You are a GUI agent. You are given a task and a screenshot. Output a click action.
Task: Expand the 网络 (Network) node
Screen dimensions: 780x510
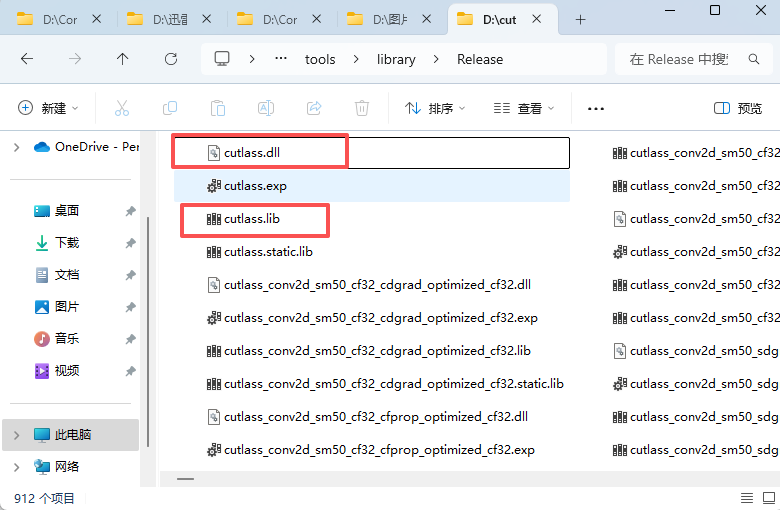pos(16,467)
